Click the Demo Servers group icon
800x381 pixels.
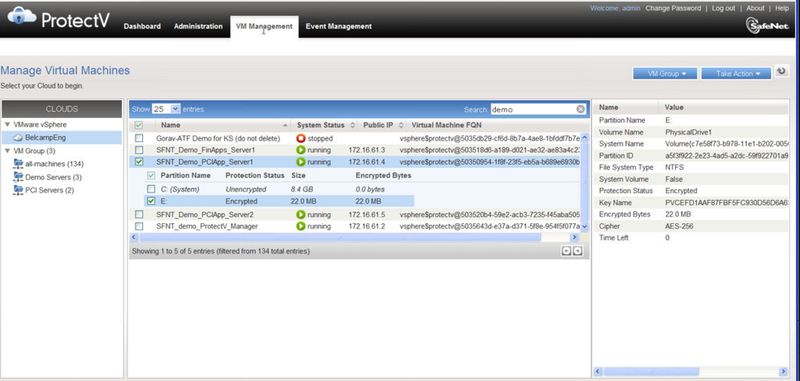pyautogui.click(x=18, y=177)
